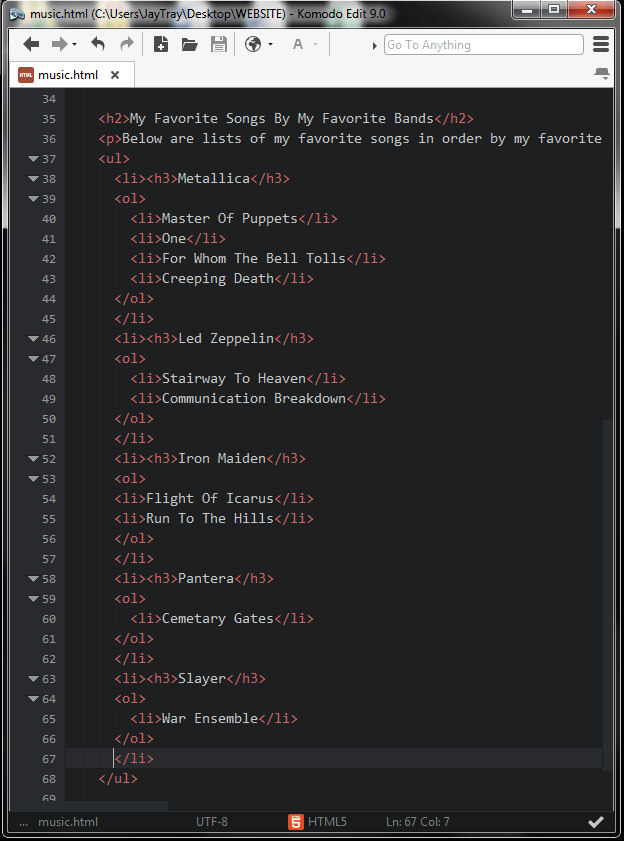Switch to the music.html editor tab

[x=70, y=74]
